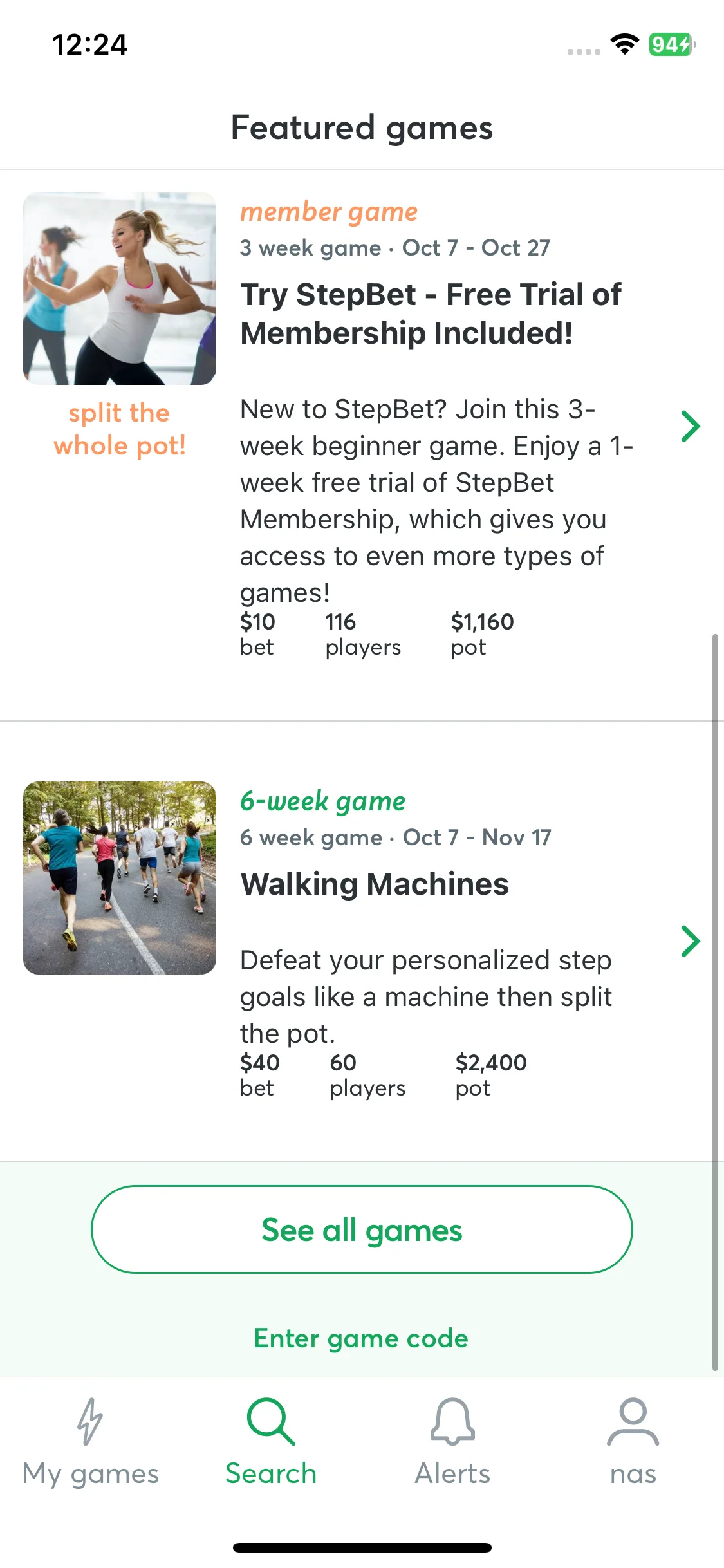Open Try StepBet Free Trial title
This screenshot has height=1568, width=724.
(x=431, y=314)
